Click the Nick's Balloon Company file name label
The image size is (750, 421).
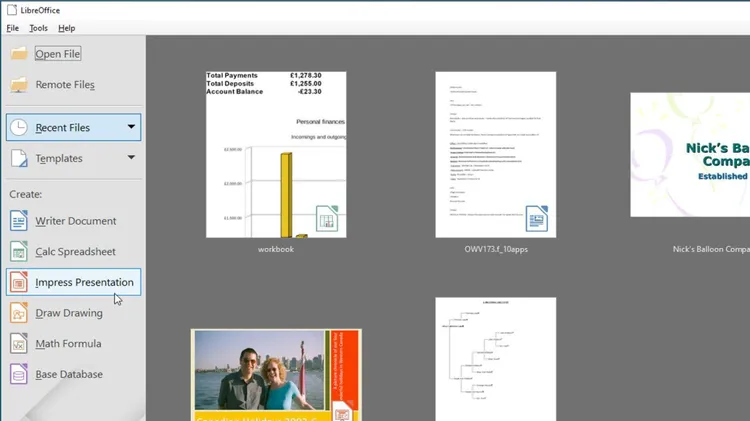711,249
